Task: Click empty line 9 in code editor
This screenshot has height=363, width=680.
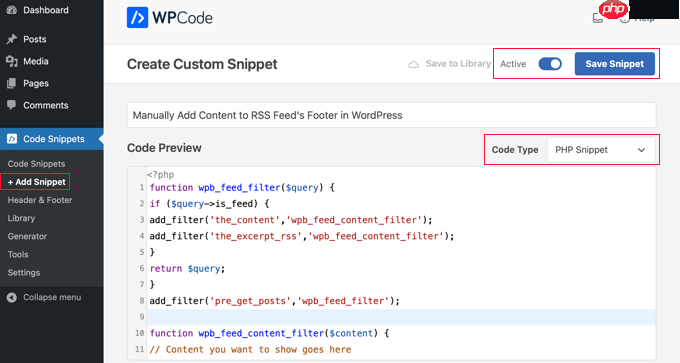Action: (x=401, y=317)
